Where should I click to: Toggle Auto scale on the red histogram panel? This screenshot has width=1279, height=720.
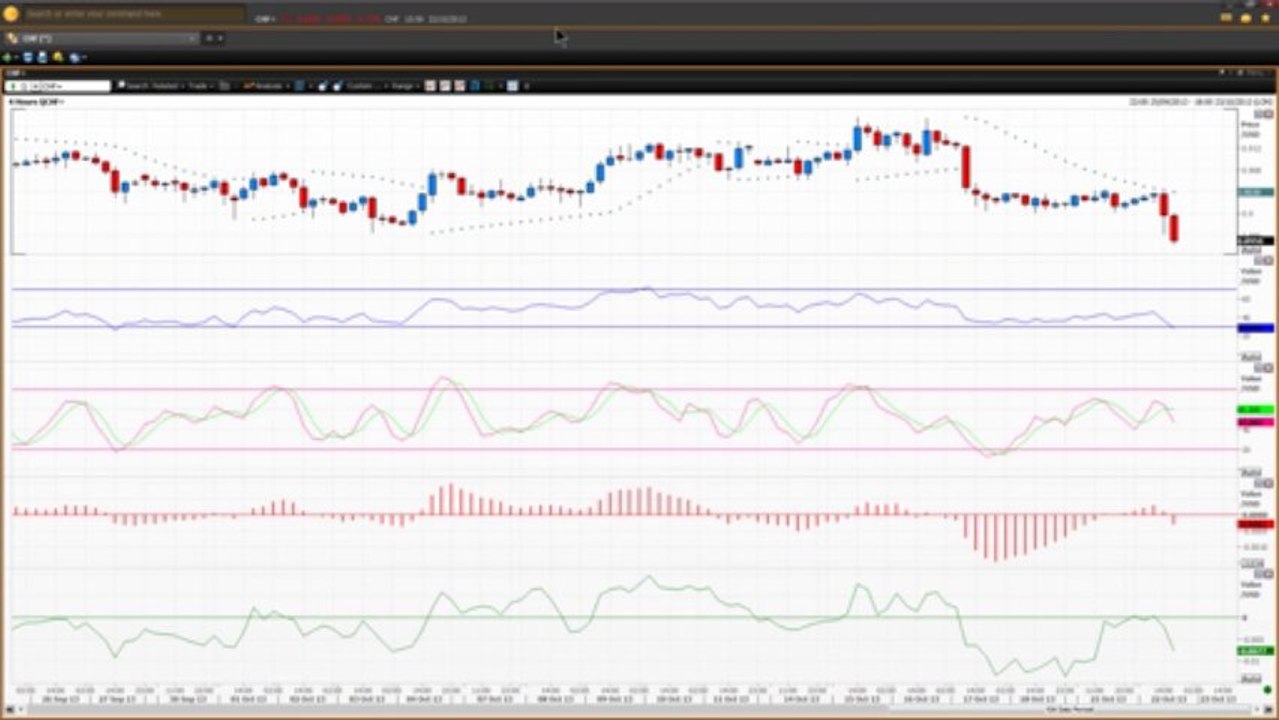[1250, 565]
